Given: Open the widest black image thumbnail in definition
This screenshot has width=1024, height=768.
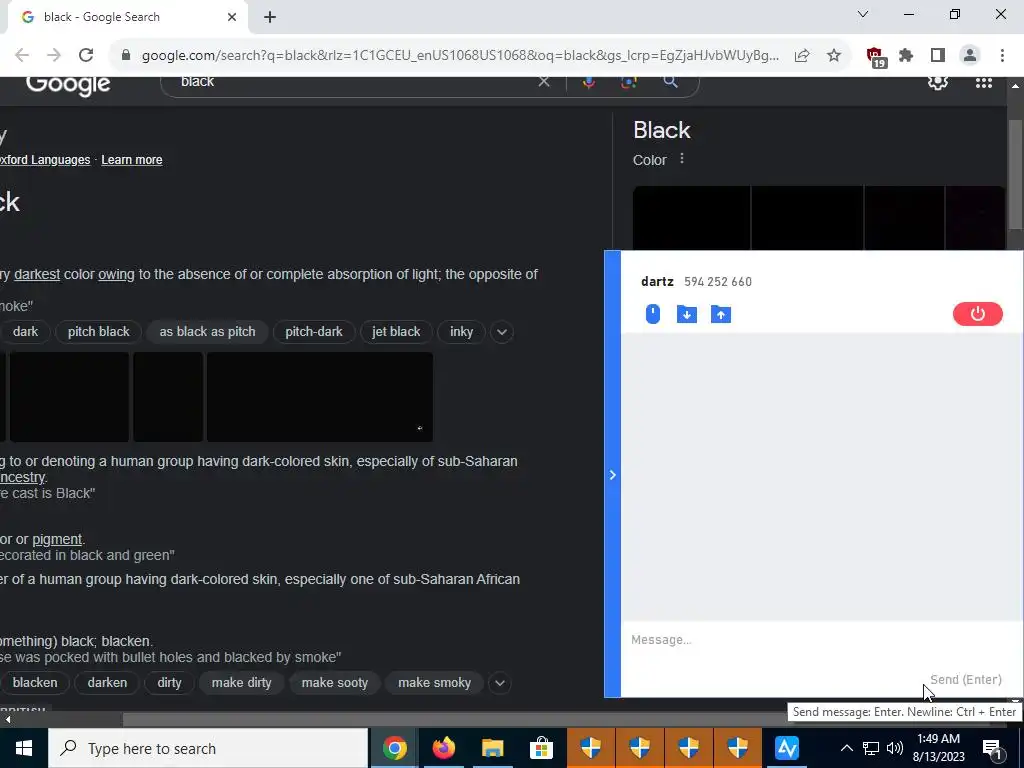Looking at the screenshot, I should (320, 397).
